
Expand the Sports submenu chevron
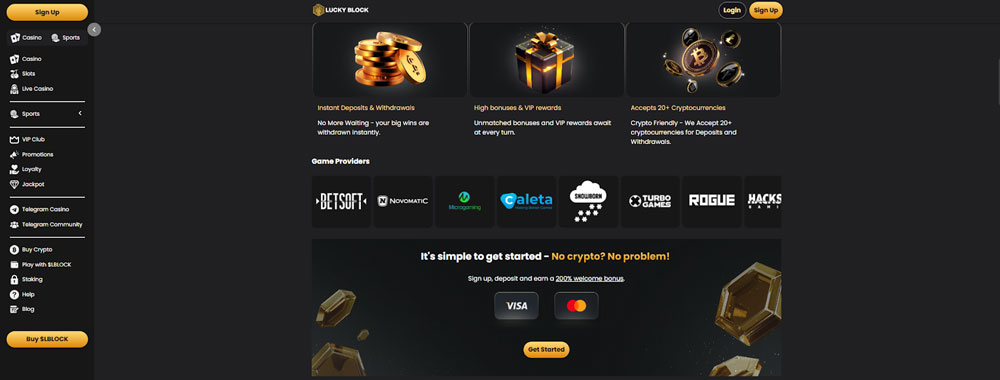click(x=80, y=113)
